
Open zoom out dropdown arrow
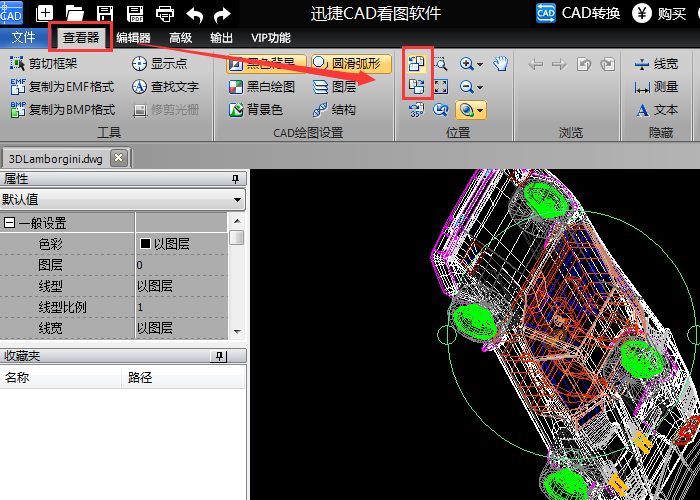click(480, 87)
